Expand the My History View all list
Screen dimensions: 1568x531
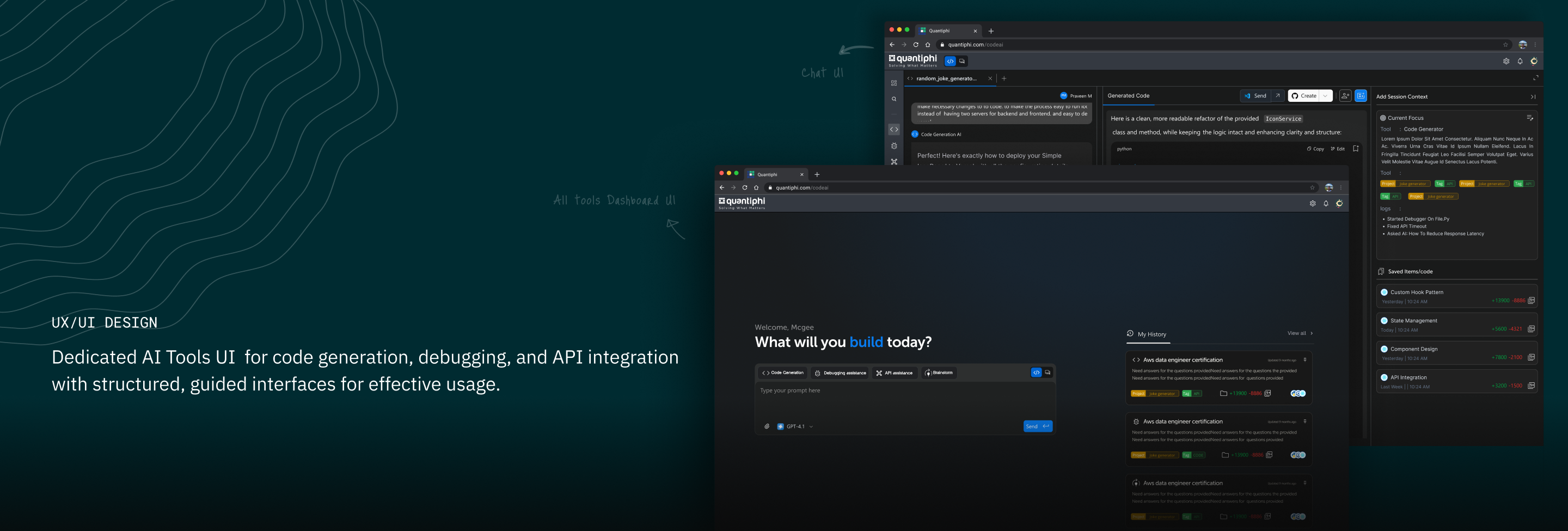click(x=1298, y=333)
